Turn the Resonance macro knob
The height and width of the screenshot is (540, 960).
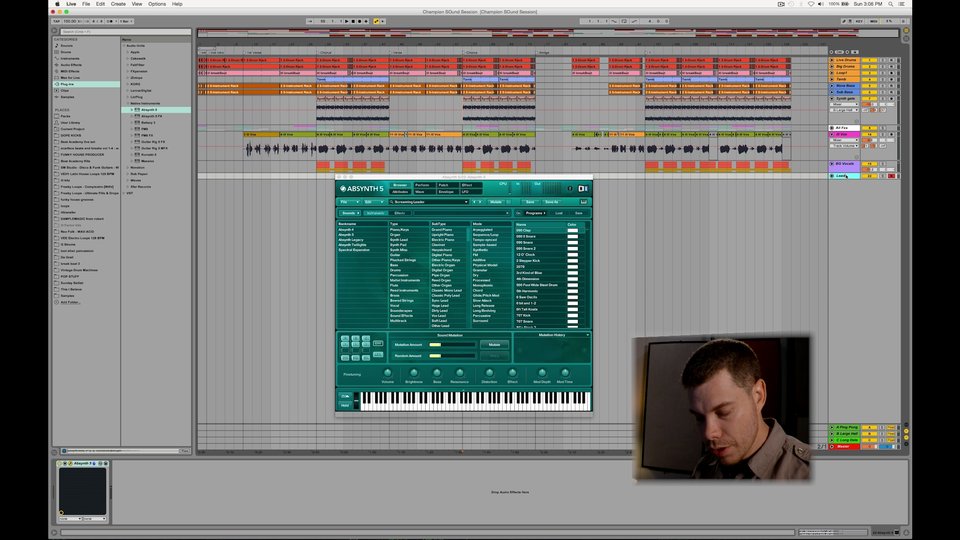coord(459,373)
